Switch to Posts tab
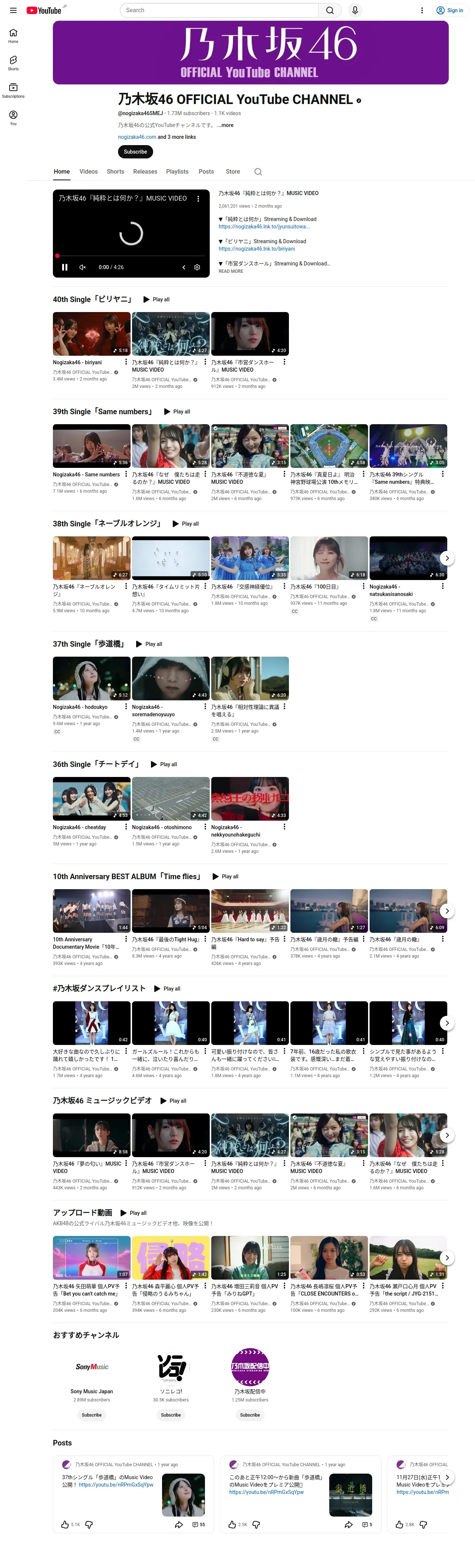475x1568 pixels. pos(206,172)
